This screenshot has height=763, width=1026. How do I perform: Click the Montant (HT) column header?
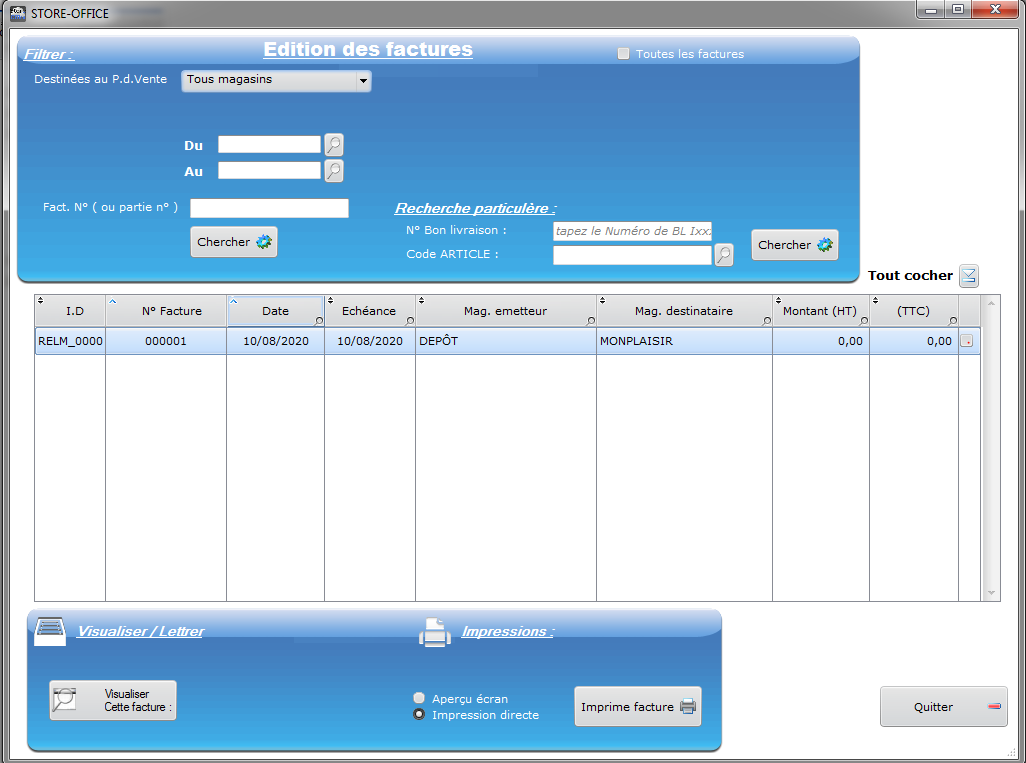coord(820,311)
